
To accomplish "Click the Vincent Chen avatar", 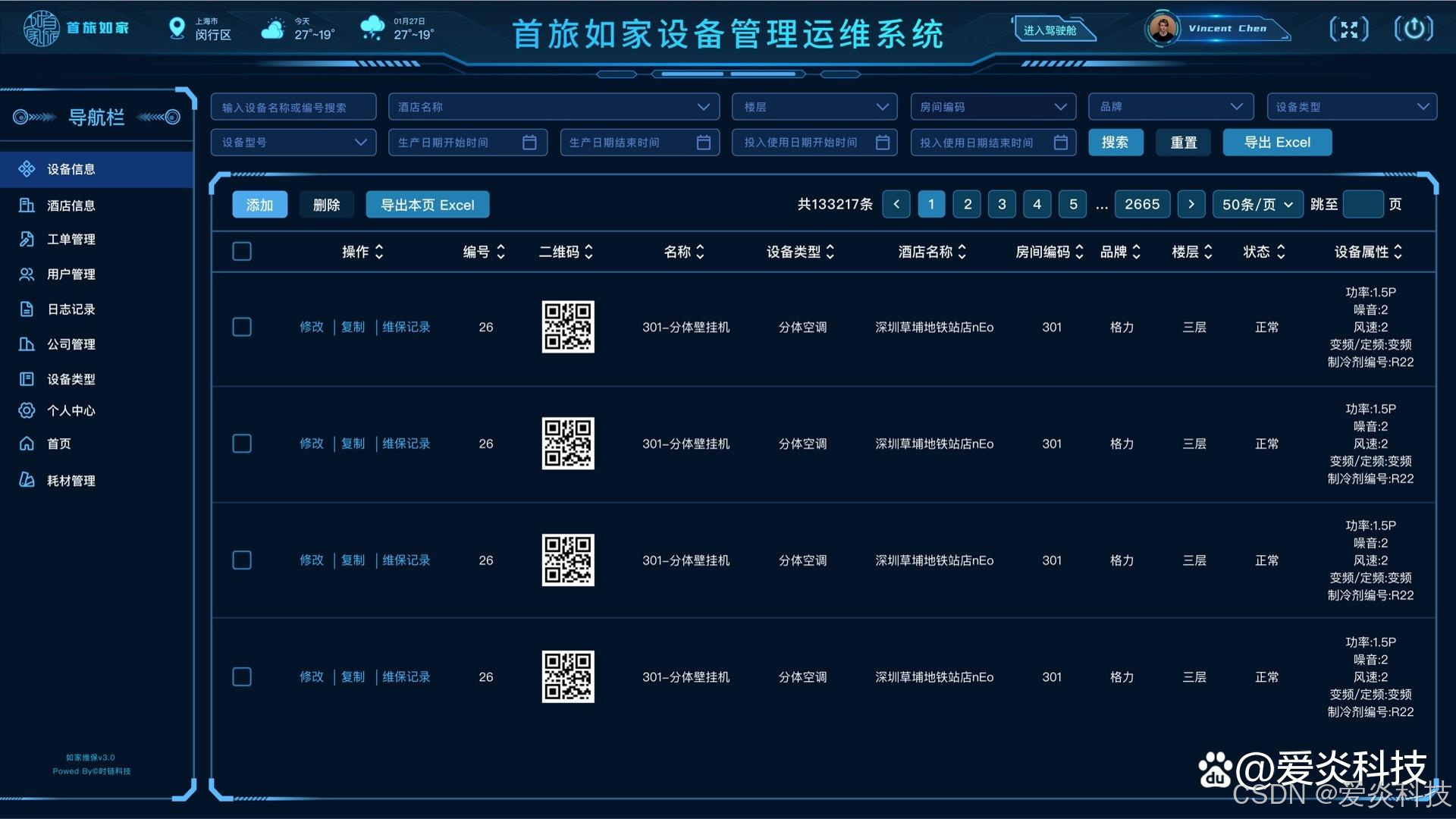I will pos(1163,29).
